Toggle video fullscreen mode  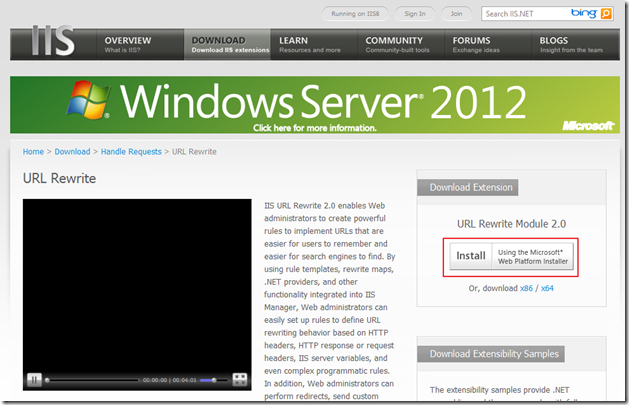(x=240, y=379)
